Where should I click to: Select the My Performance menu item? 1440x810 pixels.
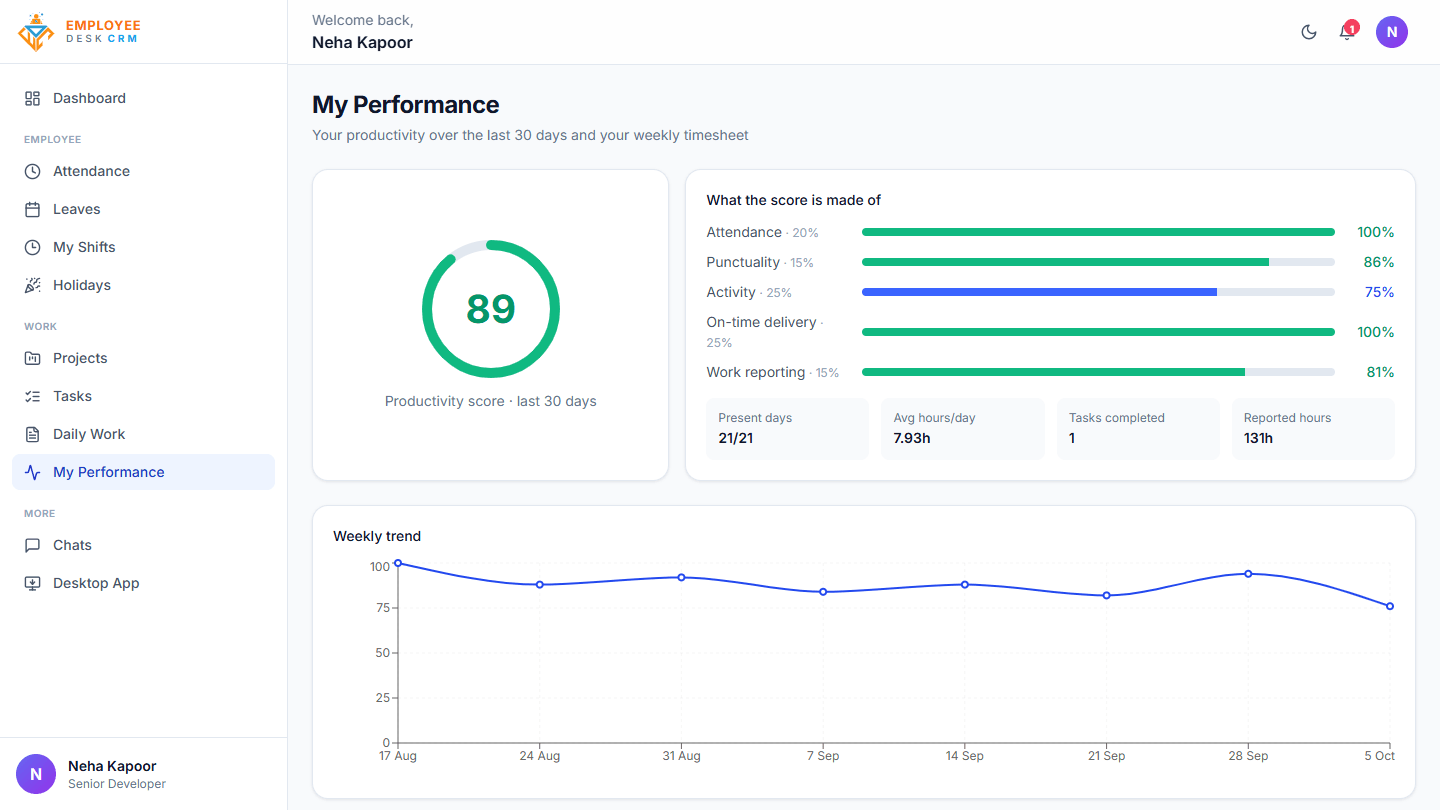tap(143, 472)
